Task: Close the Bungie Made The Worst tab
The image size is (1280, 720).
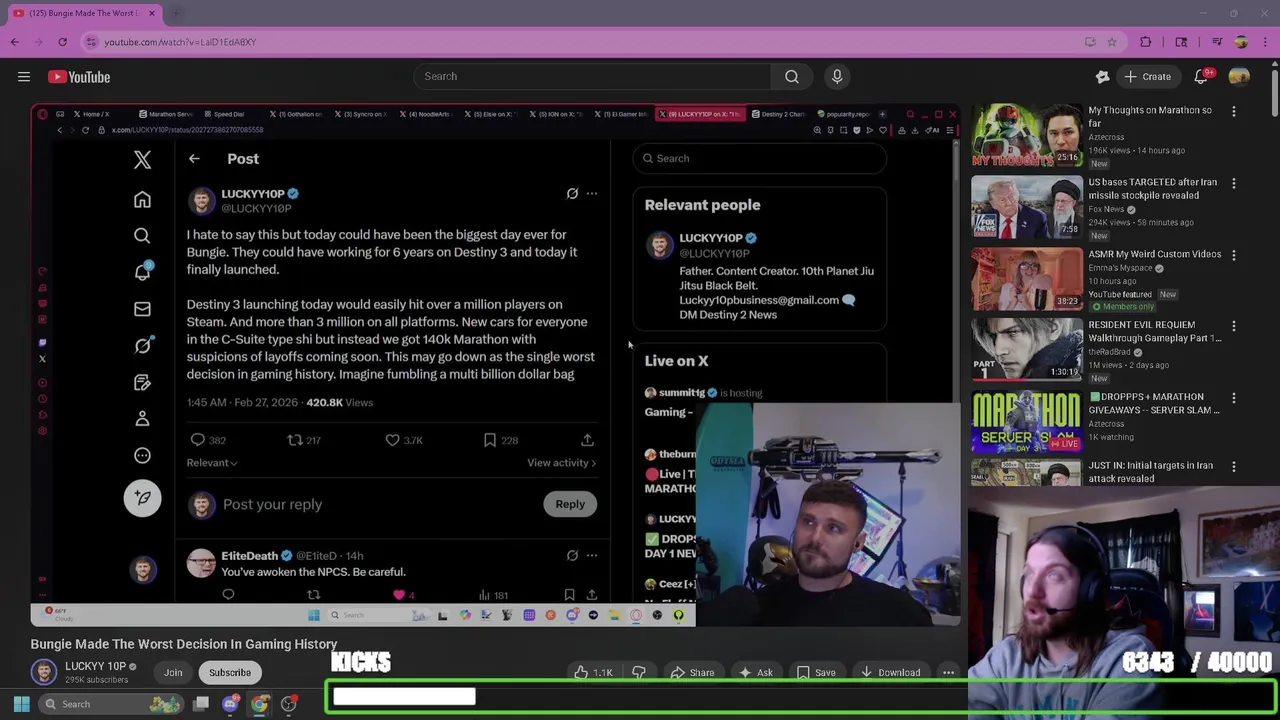Action: (152, 13)
